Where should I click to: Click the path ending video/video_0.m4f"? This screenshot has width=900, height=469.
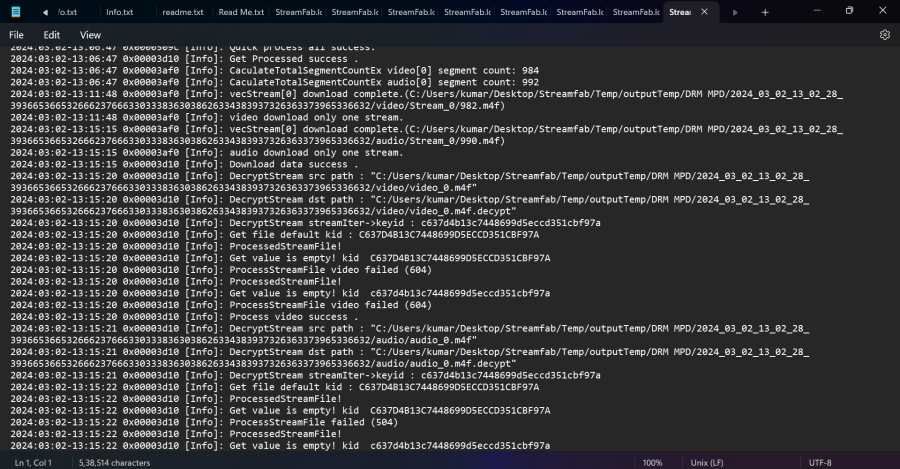(x=243, y=188)
